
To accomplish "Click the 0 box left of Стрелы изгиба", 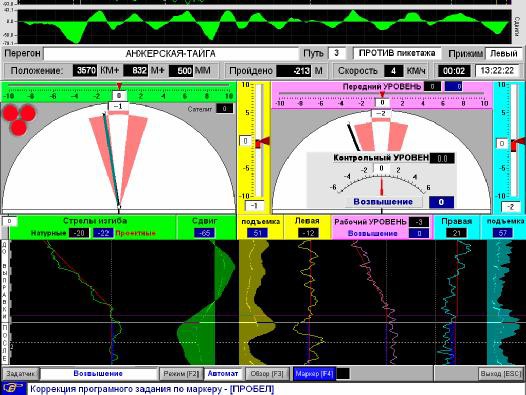I will (x=9, y=221).
